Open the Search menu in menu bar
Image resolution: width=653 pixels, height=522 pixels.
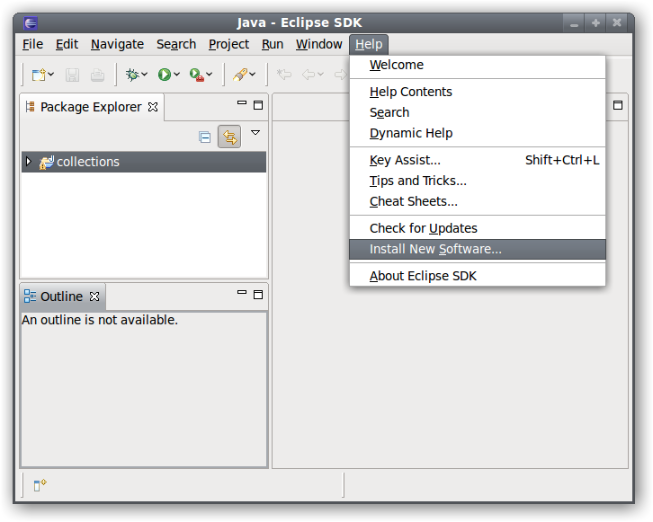pos(176,44)
